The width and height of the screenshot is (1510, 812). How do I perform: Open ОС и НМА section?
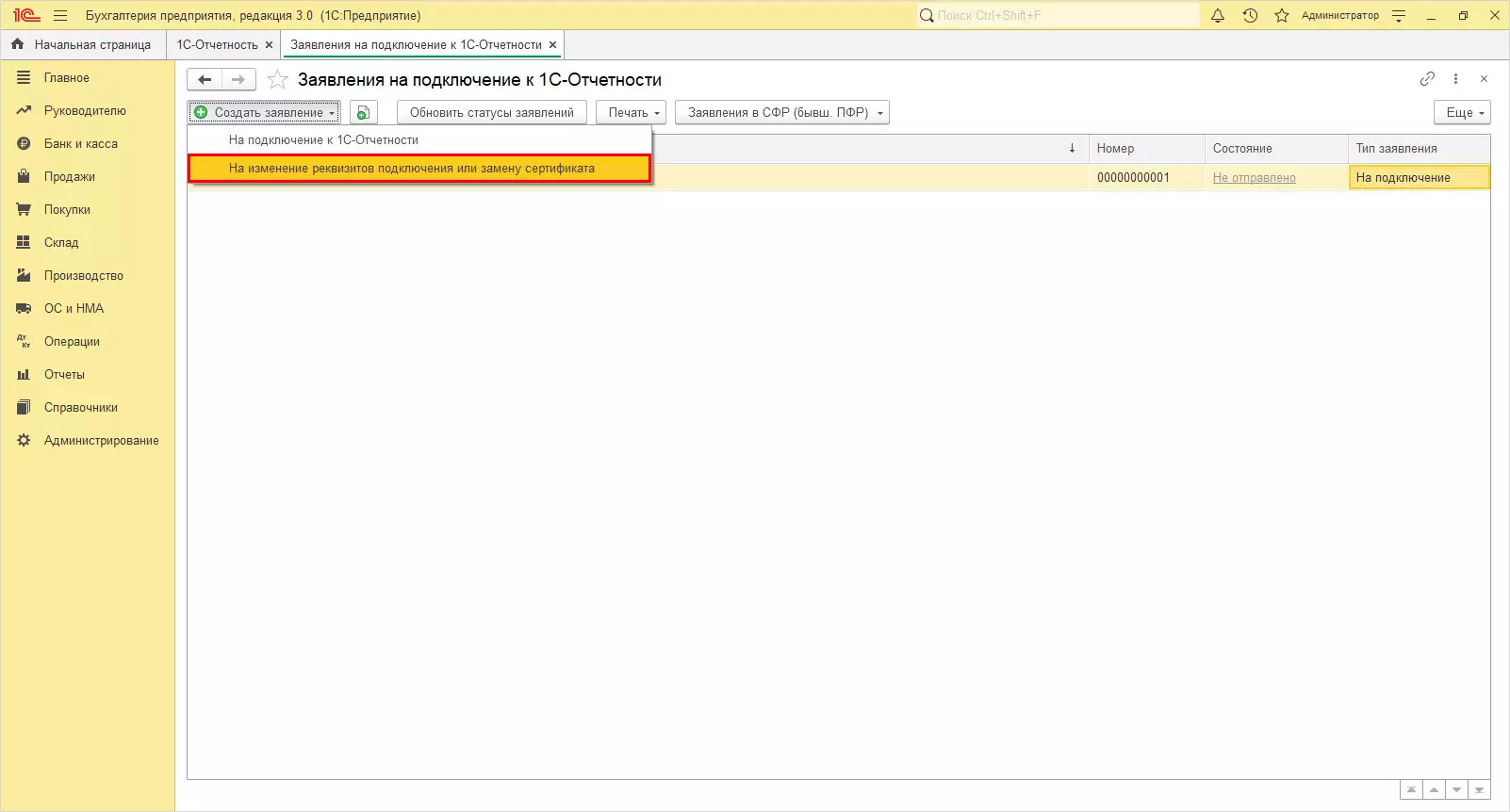pos(87,309)
